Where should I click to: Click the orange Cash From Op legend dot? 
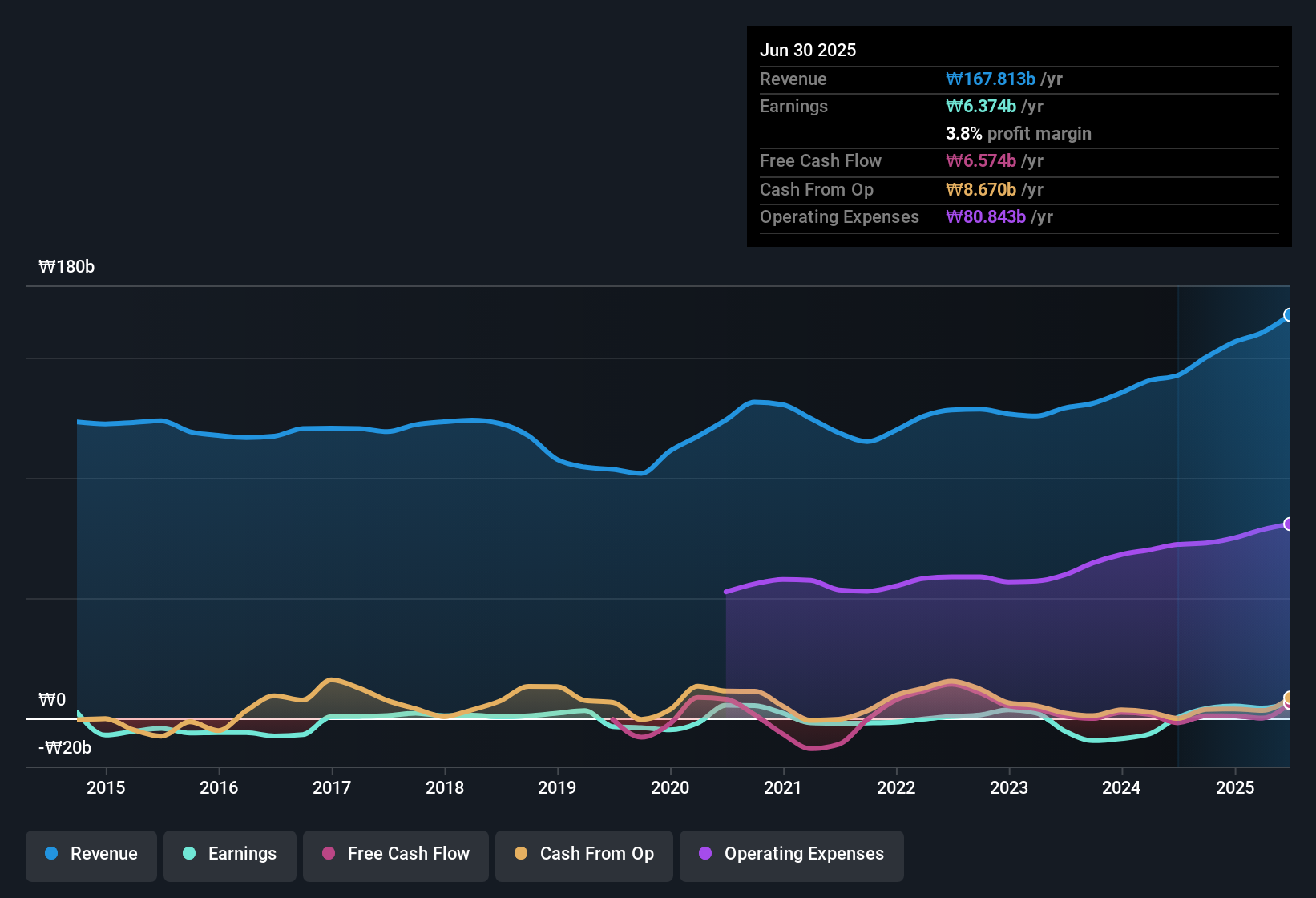[x=520, y=854]
